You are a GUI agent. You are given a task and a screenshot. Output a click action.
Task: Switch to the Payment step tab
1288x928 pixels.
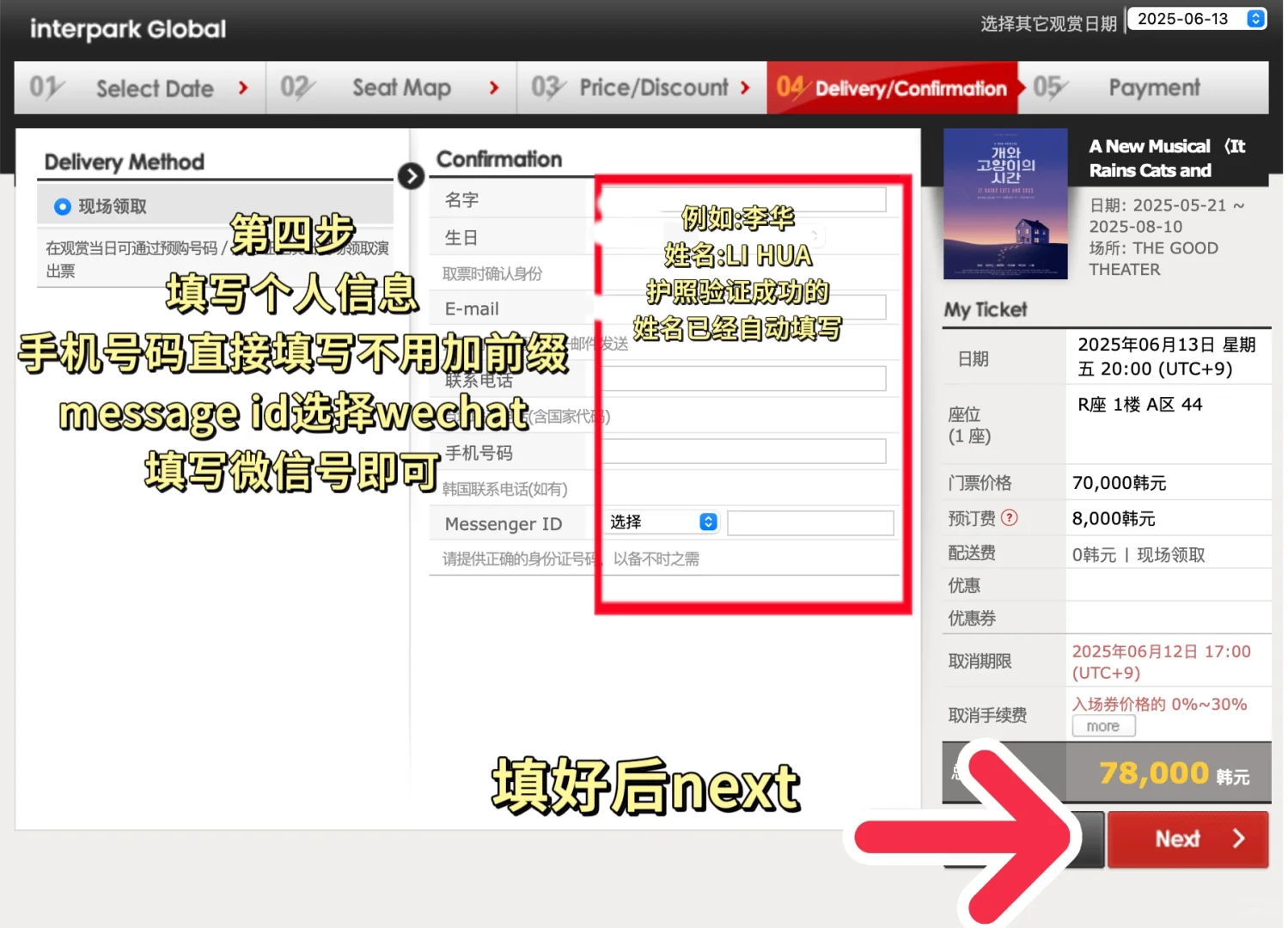point(1154,87)
